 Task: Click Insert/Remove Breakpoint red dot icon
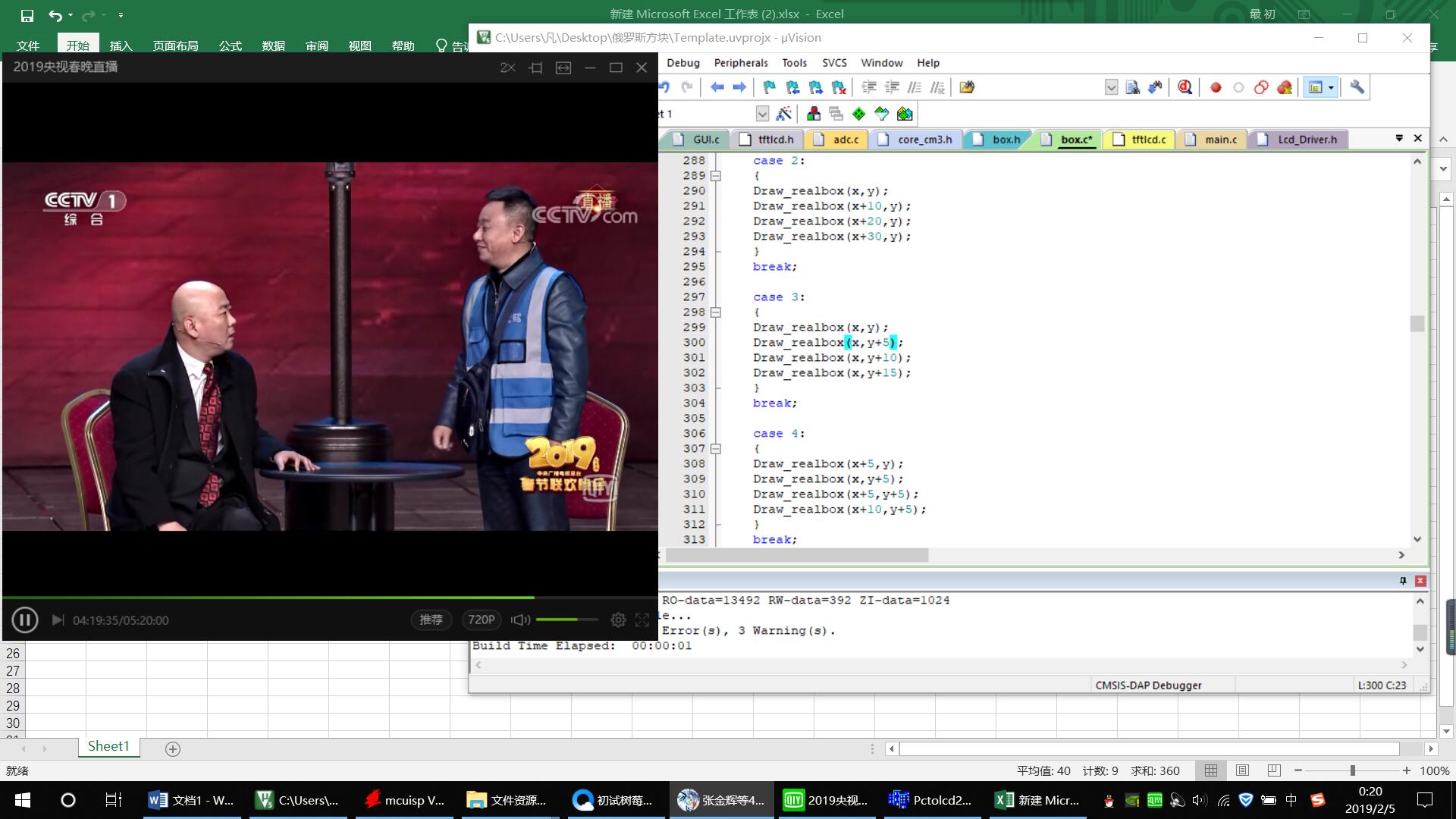pyautogui.click(x=1216, y=87)
